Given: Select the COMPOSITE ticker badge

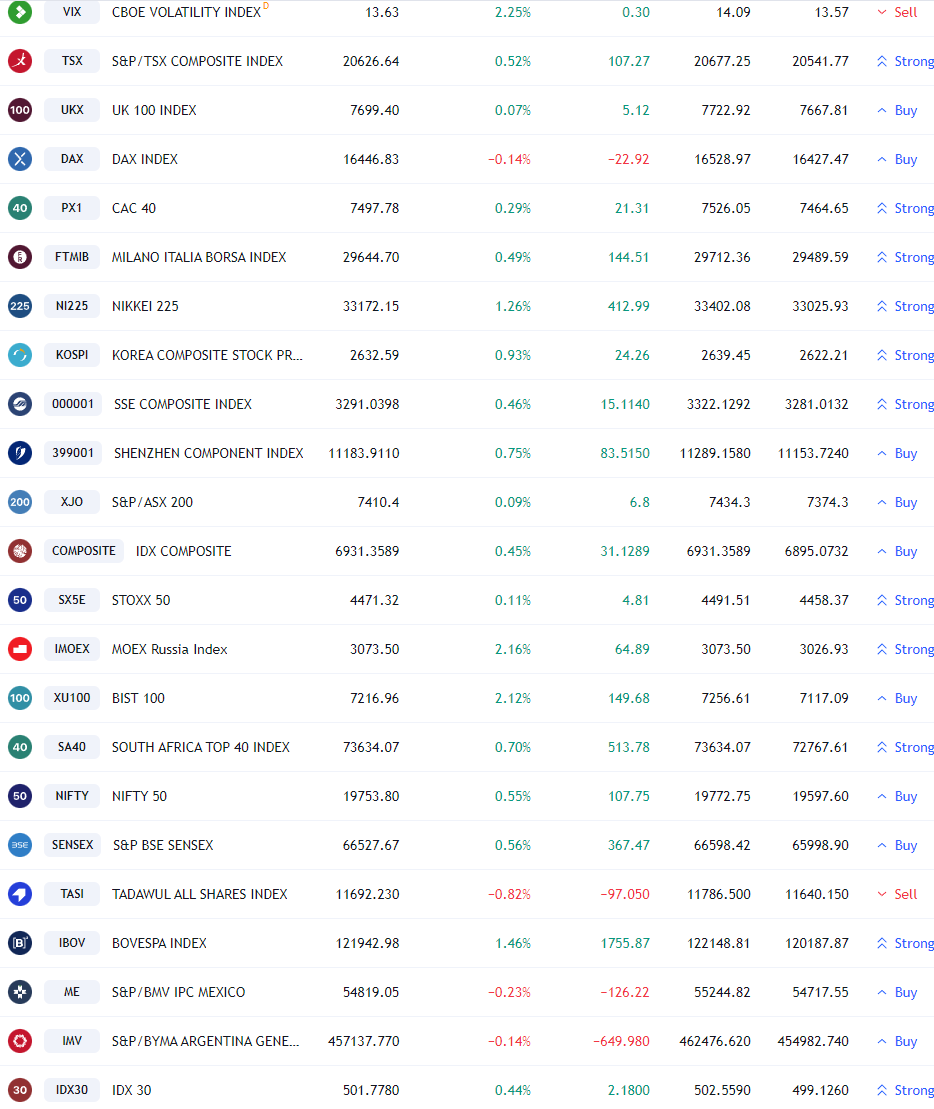Looking at the screenshot, I should 83,551.
